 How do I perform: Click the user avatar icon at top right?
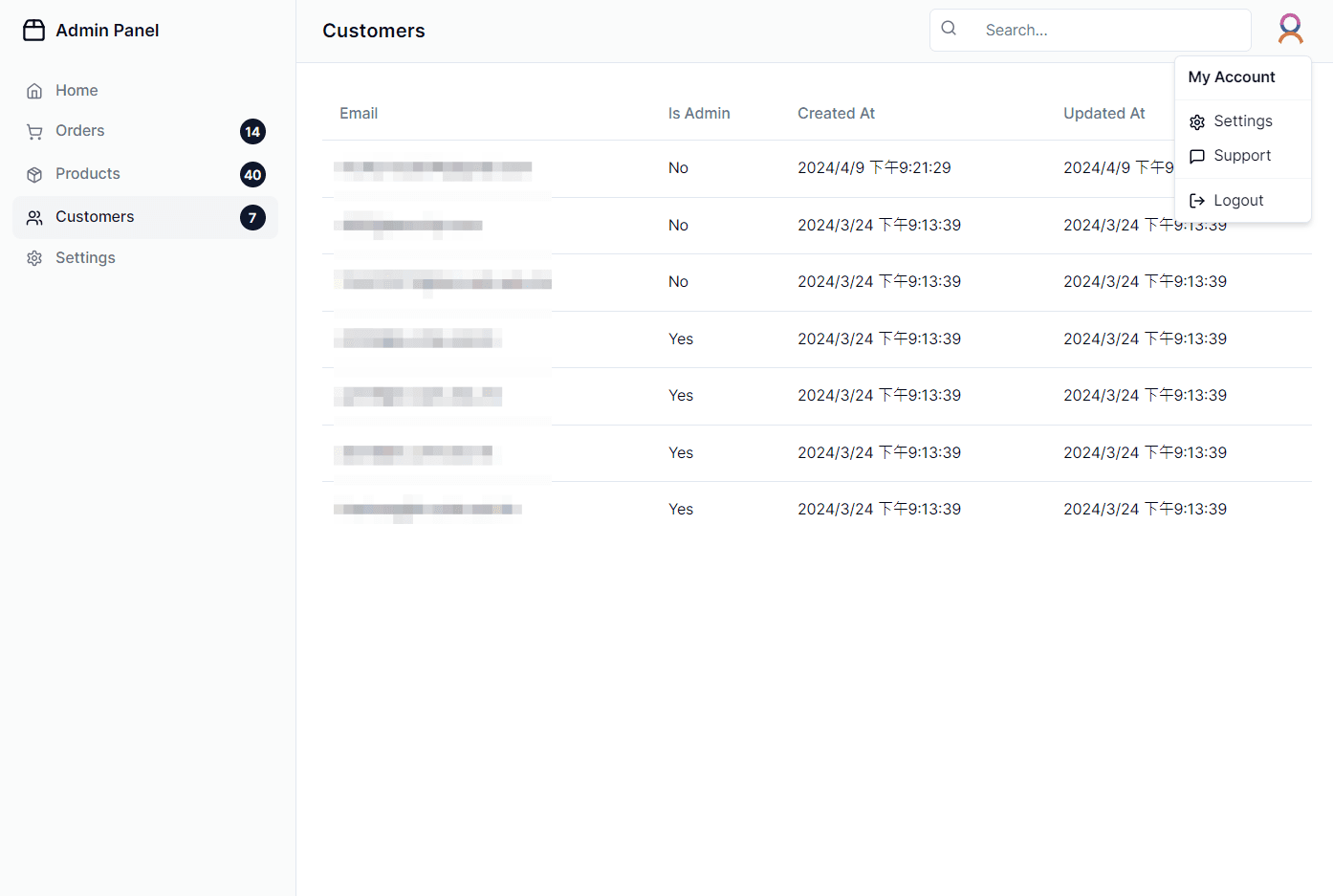pos(1291,29)
